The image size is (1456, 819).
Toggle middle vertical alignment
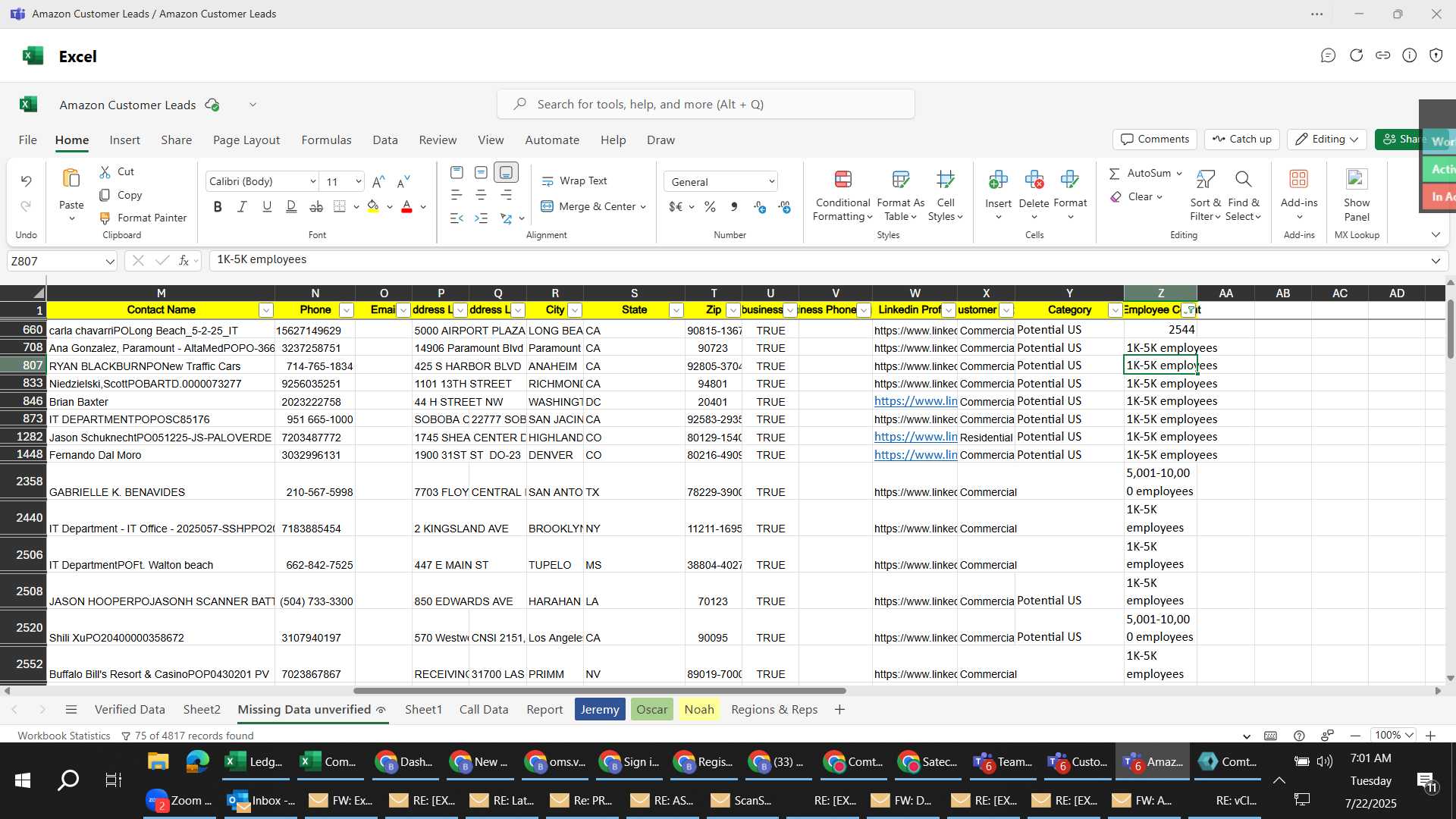coord(481,173)
